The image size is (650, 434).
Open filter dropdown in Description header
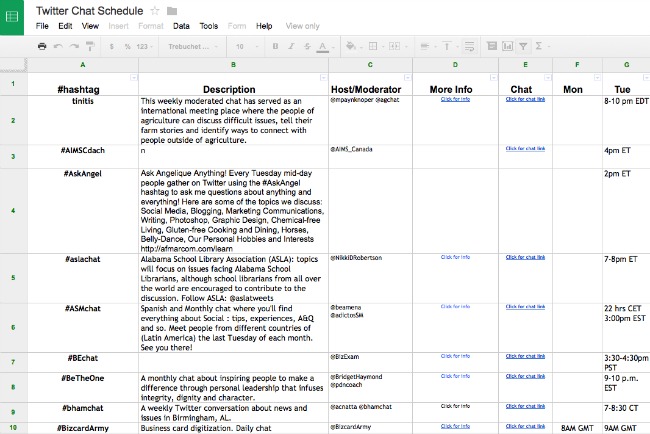click(x=323, y=78)
